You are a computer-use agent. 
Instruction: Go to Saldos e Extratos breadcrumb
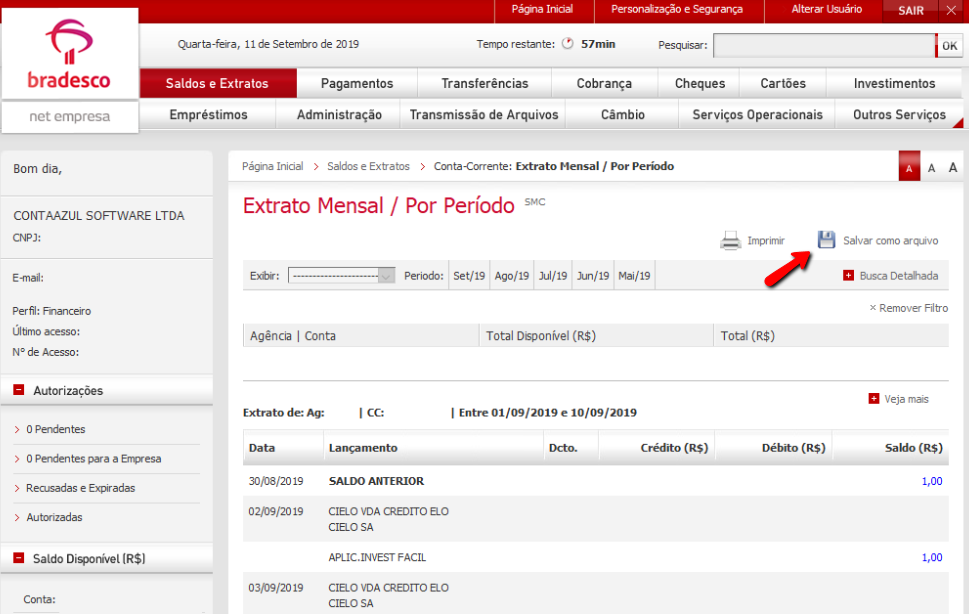(x=368, y=166)
